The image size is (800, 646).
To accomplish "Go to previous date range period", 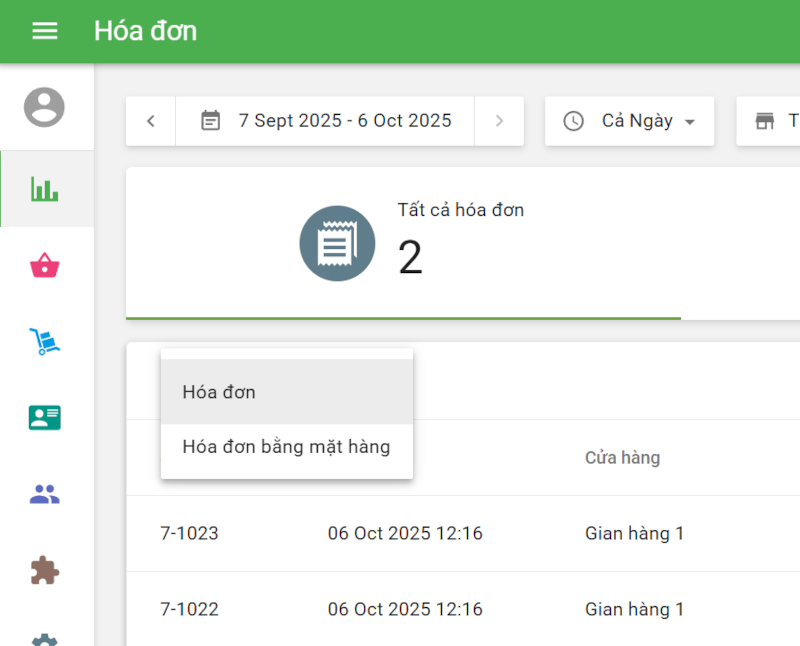I will click(151, 121).
